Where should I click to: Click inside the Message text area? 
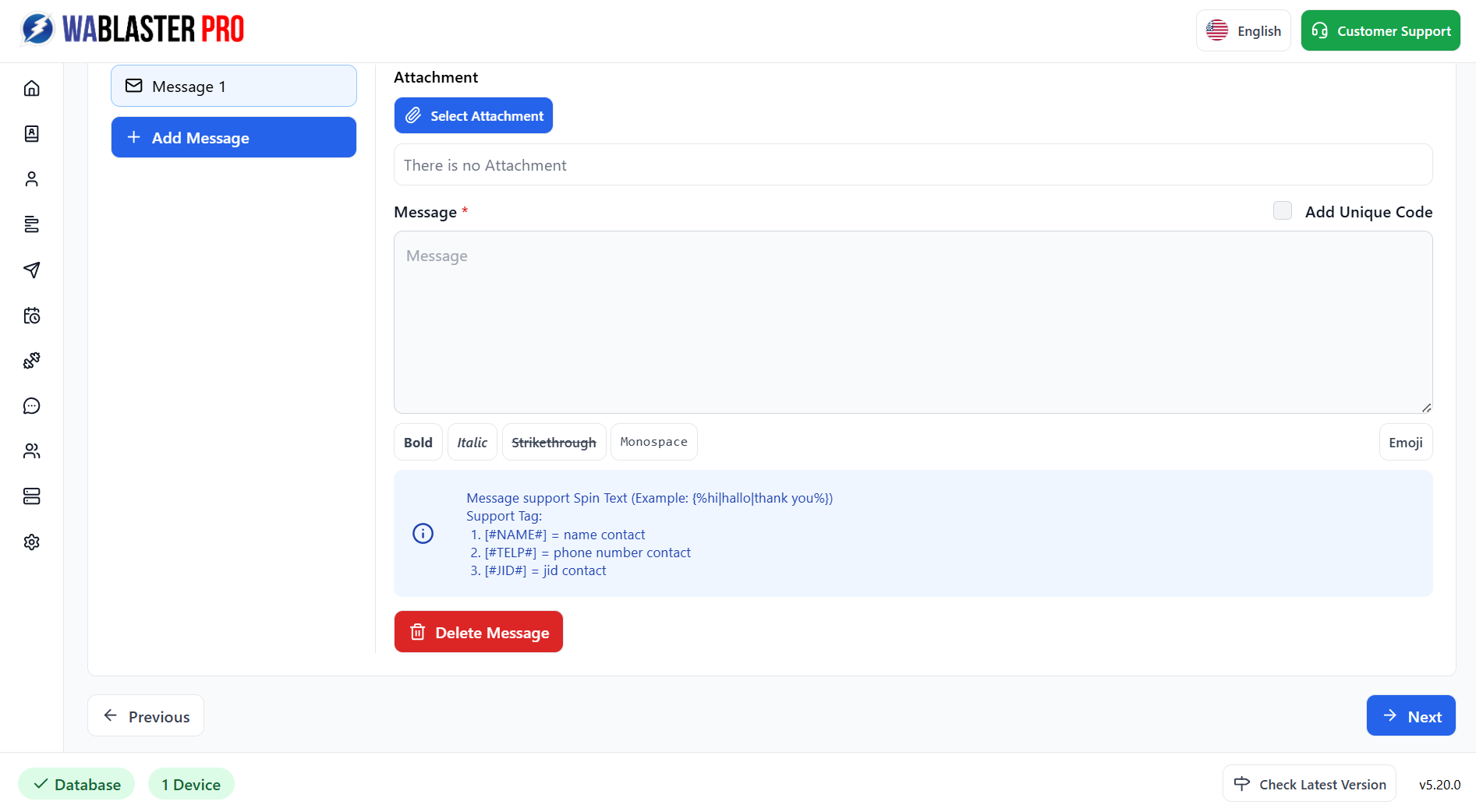(913, 322)
